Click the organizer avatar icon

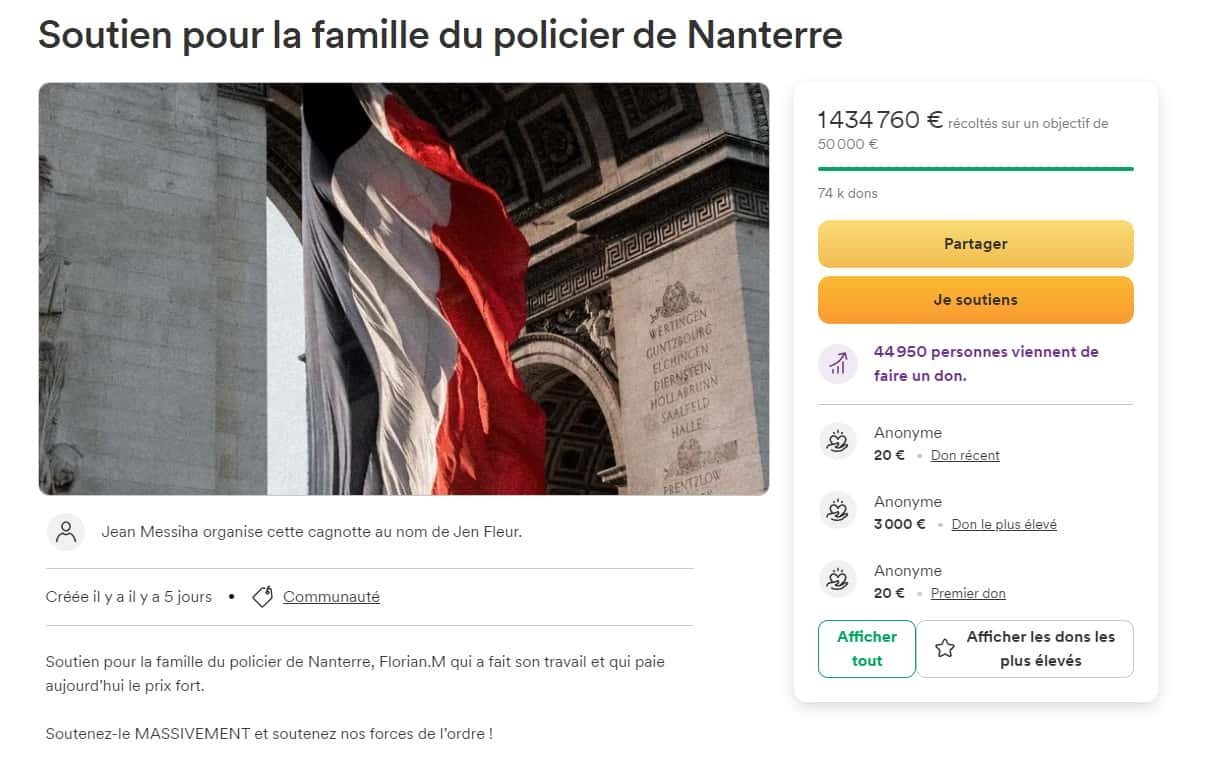[x=66, y=532]
